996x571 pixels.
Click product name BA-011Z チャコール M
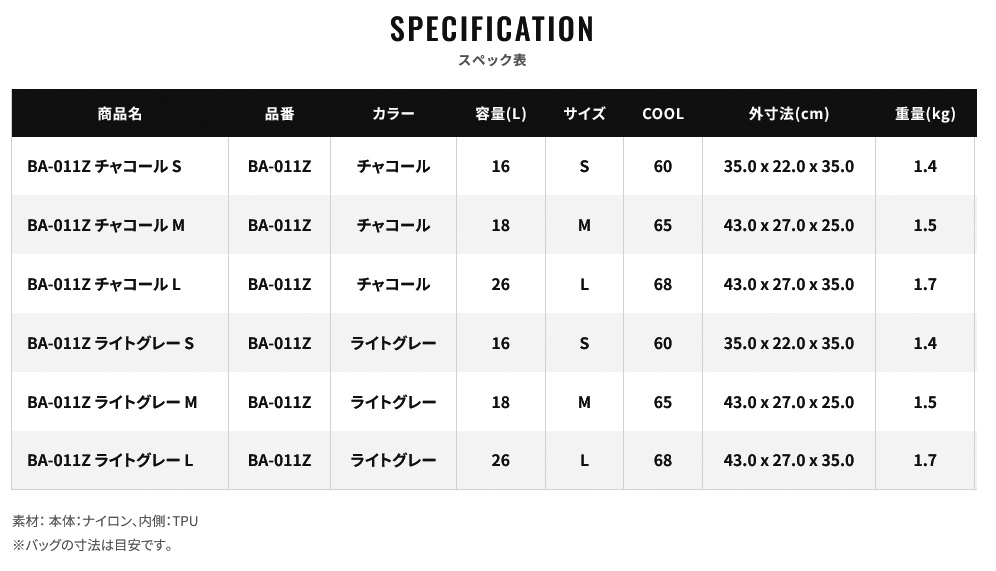click(x=106, y=225)
